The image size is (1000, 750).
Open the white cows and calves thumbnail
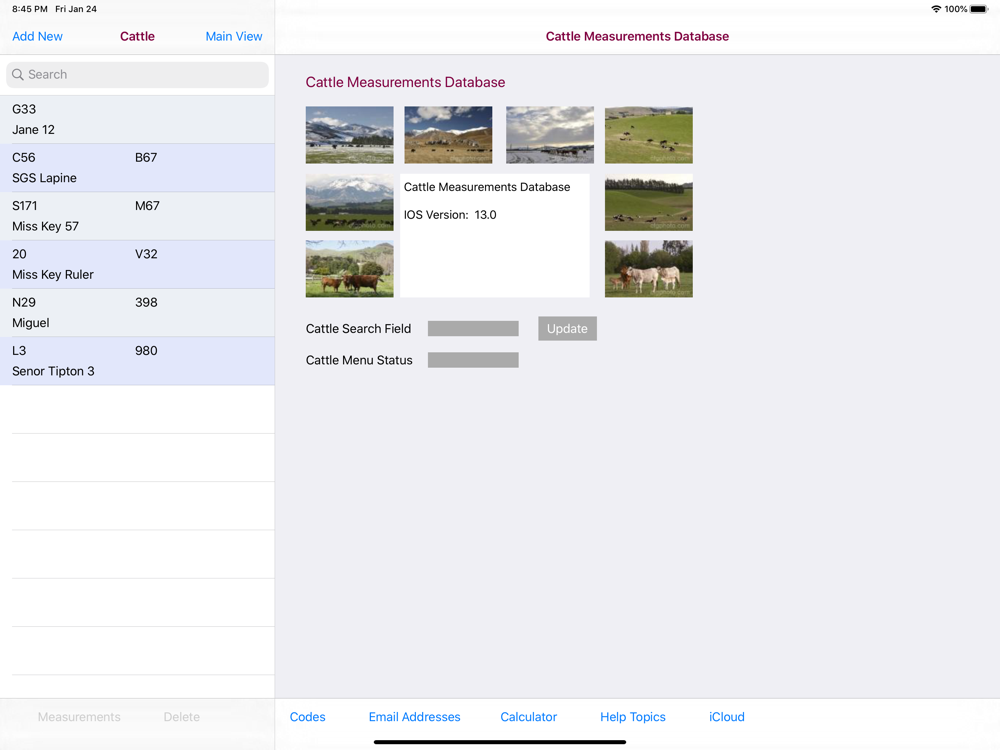tap(649, 269)
